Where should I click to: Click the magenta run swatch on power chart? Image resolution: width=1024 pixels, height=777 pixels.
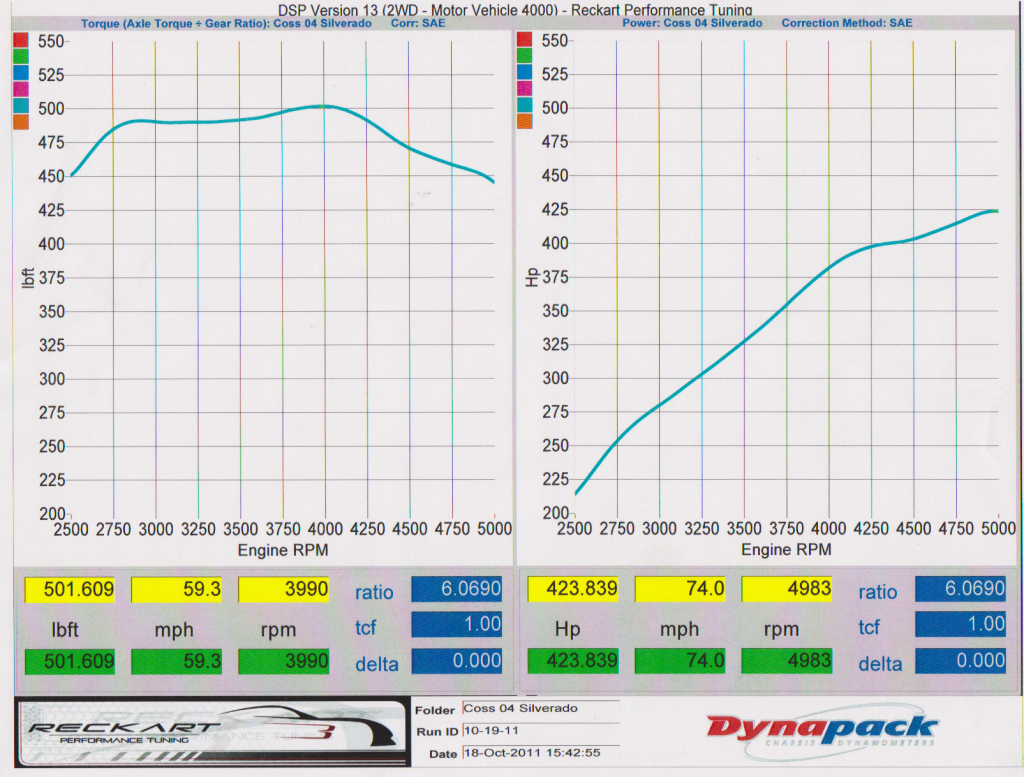524,87
